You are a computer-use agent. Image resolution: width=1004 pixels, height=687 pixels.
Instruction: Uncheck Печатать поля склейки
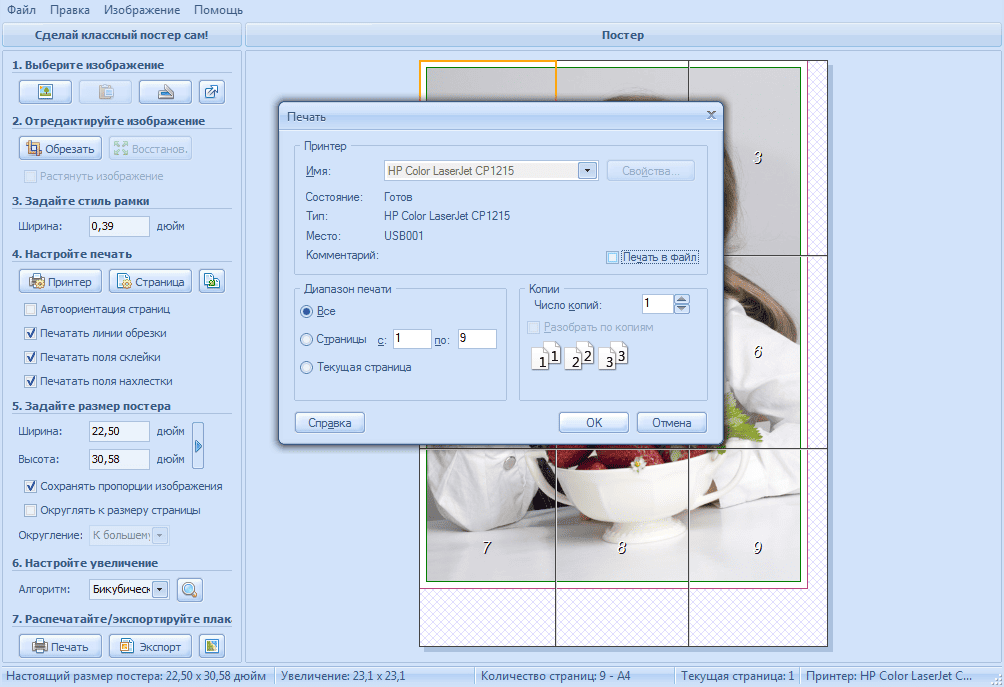[30, 357]
